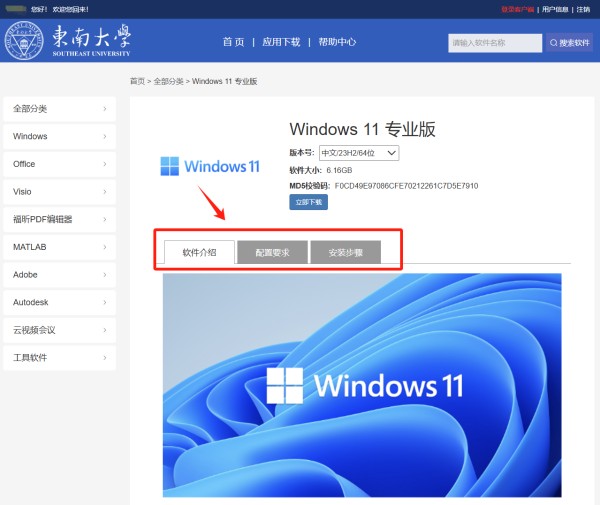The width and height of the screenshot is (600, 505).
Task: Click the small Windows 11 product logo
Action: (x=210, y=166)
